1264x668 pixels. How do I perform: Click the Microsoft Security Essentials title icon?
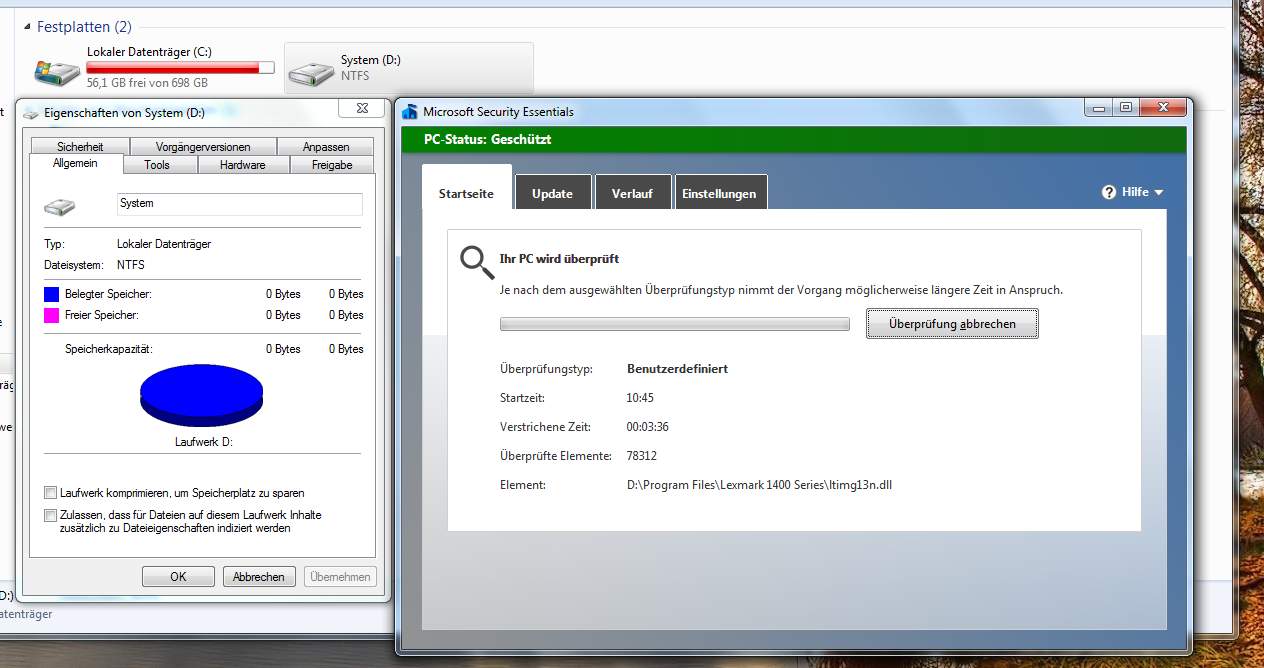(410, 112)
